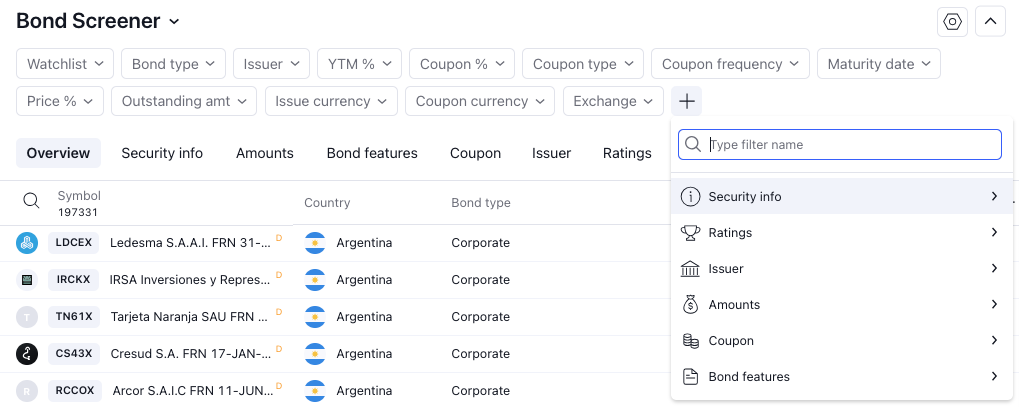Click the Argentina flag in the LDCEX row
Screen dimensions: 1019x407
pyautogui.click(x=315, y=243)
